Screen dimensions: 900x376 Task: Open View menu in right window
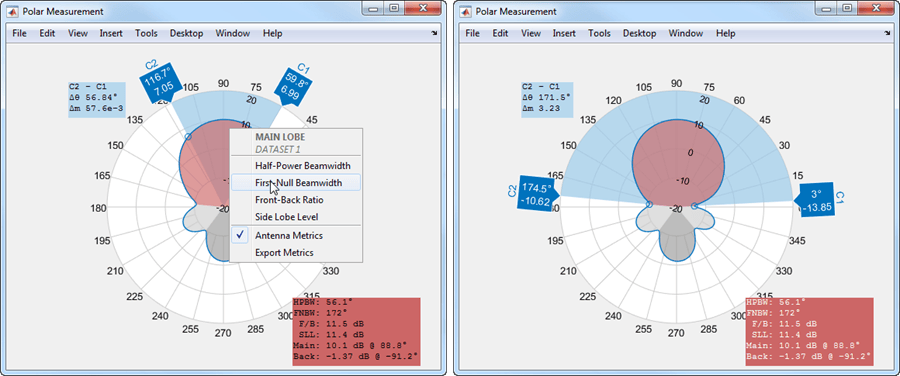(531, 33)
